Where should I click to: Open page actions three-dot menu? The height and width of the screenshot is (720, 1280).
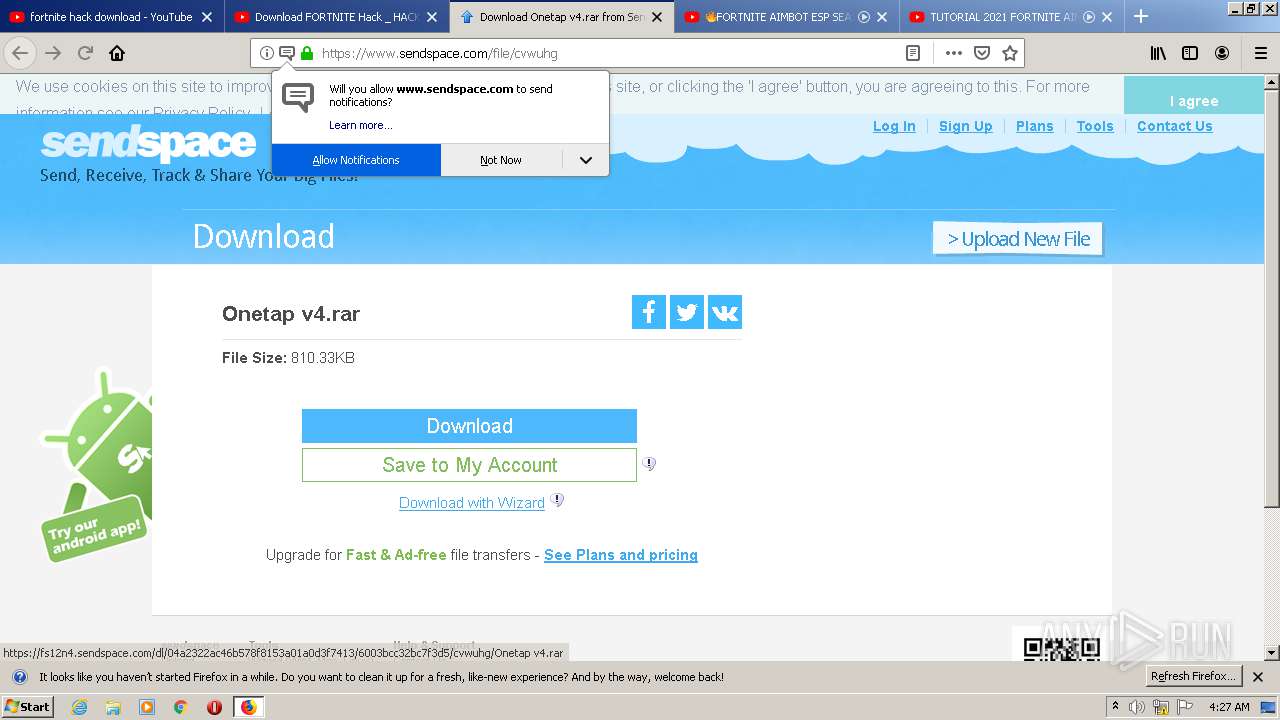[954, 53]
